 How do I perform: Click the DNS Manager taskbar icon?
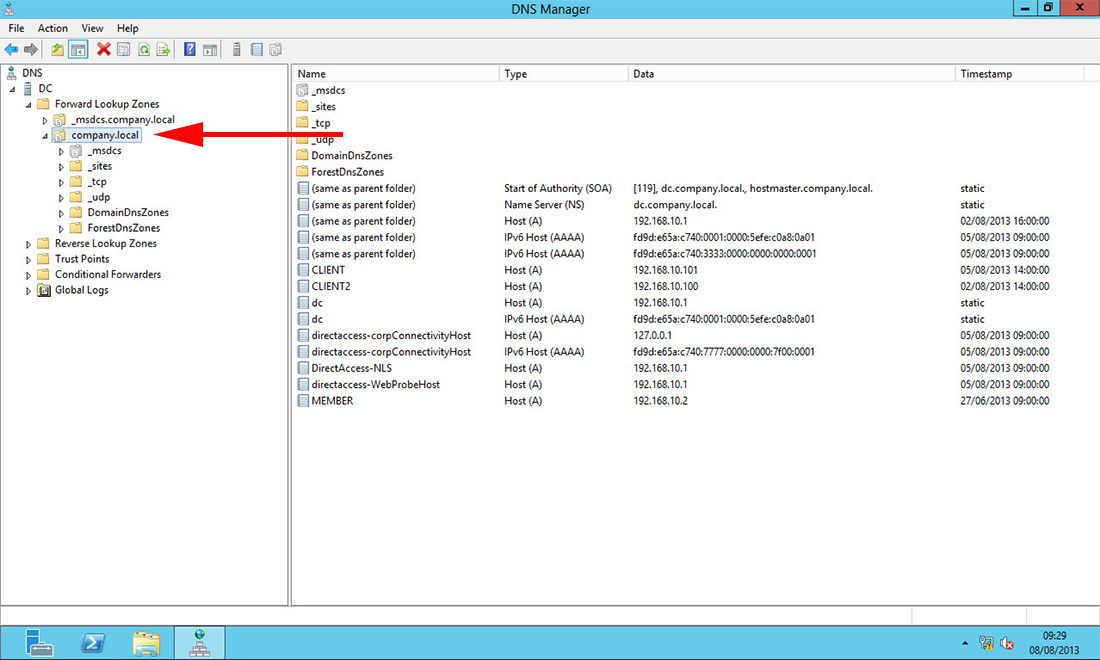pyautogui.click(x=199, y=642)
